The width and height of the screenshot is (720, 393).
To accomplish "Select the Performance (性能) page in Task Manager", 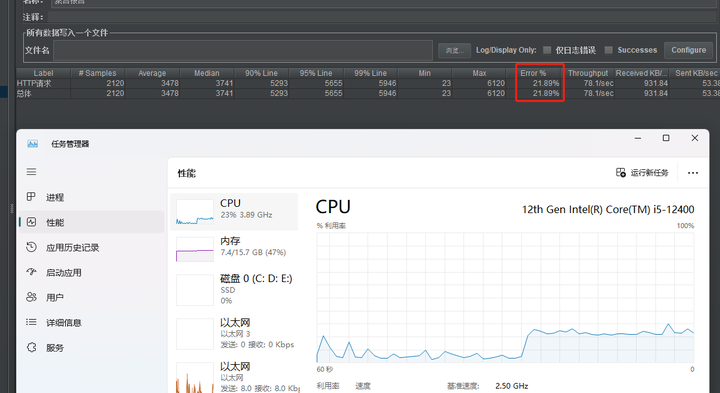I will (92, 222).
